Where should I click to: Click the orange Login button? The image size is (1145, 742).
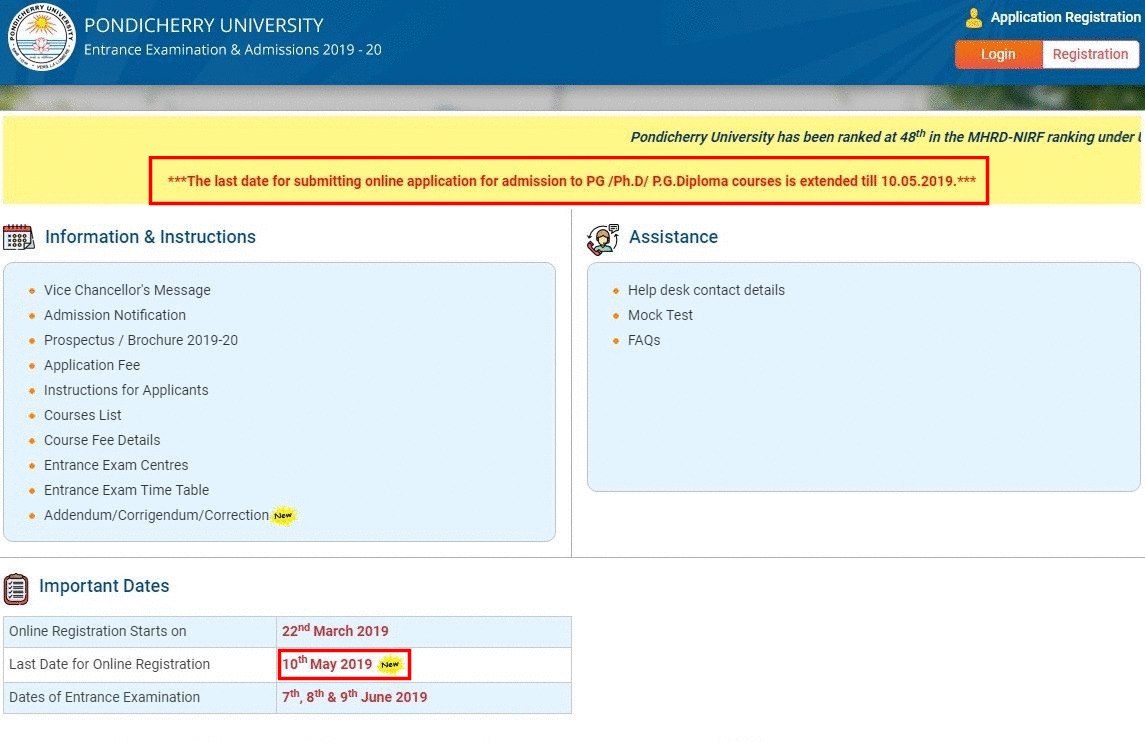tap(997, 54)
